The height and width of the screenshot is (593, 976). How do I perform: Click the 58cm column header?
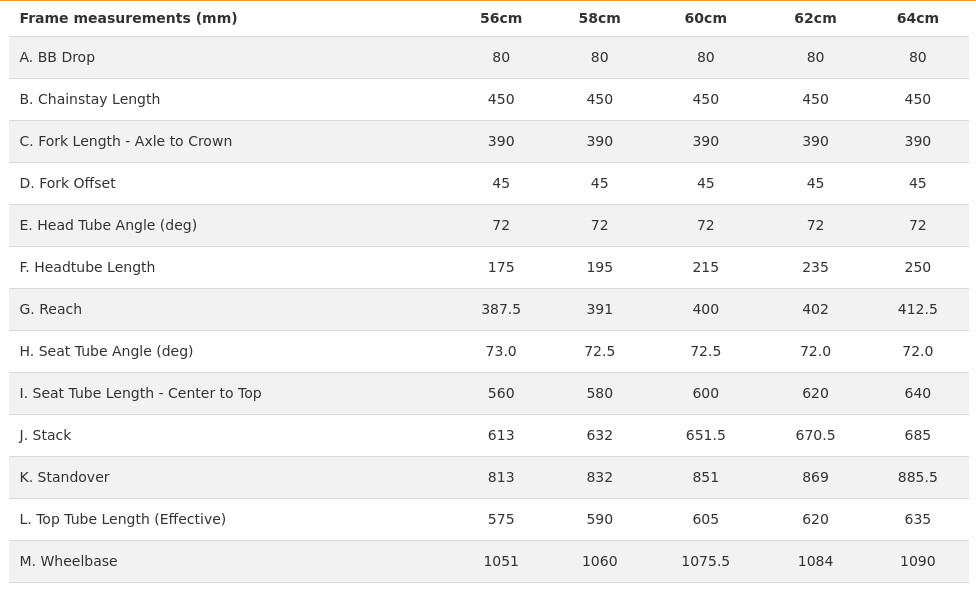(599, 18)
